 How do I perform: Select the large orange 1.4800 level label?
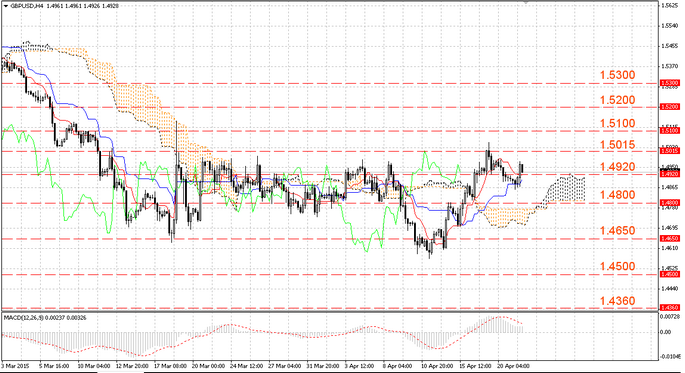tap(617, 194)
